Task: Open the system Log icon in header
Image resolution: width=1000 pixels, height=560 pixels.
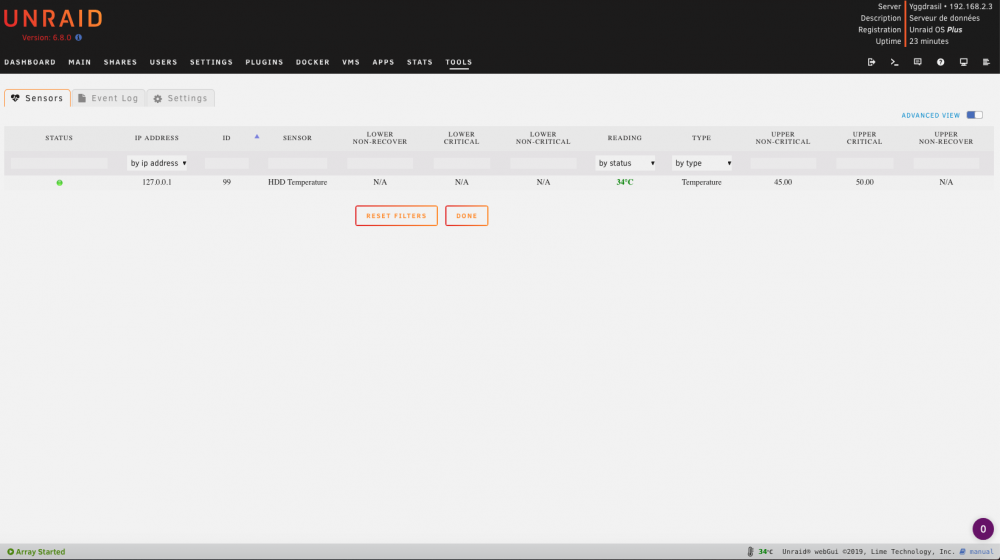Action: pyautogui.click(x=986, y=62)
